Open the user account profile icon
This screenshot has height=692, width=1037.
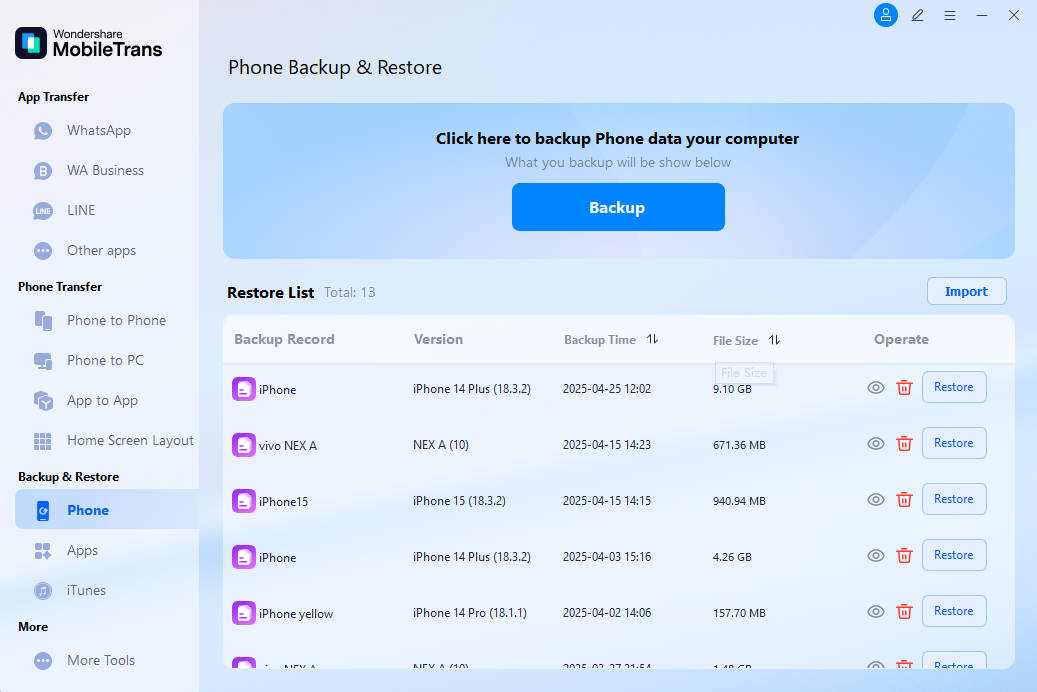[886, 15]
